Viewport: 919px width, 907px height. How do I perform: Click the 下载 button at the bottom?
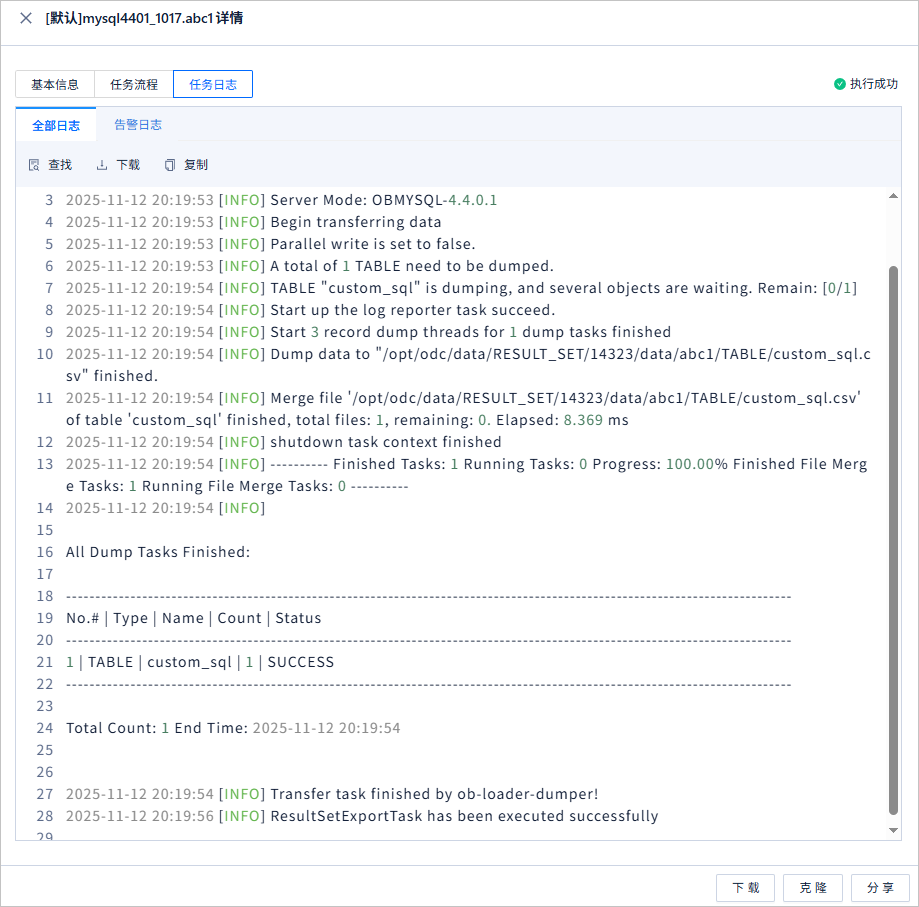coord(746,888)
